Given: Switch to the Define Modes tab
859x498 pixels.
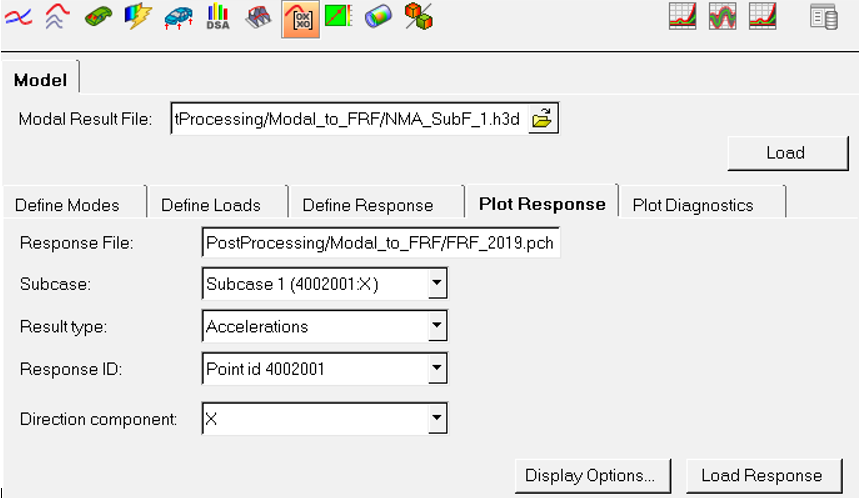Looking at the screenshot, I should (x=67, y=205).
